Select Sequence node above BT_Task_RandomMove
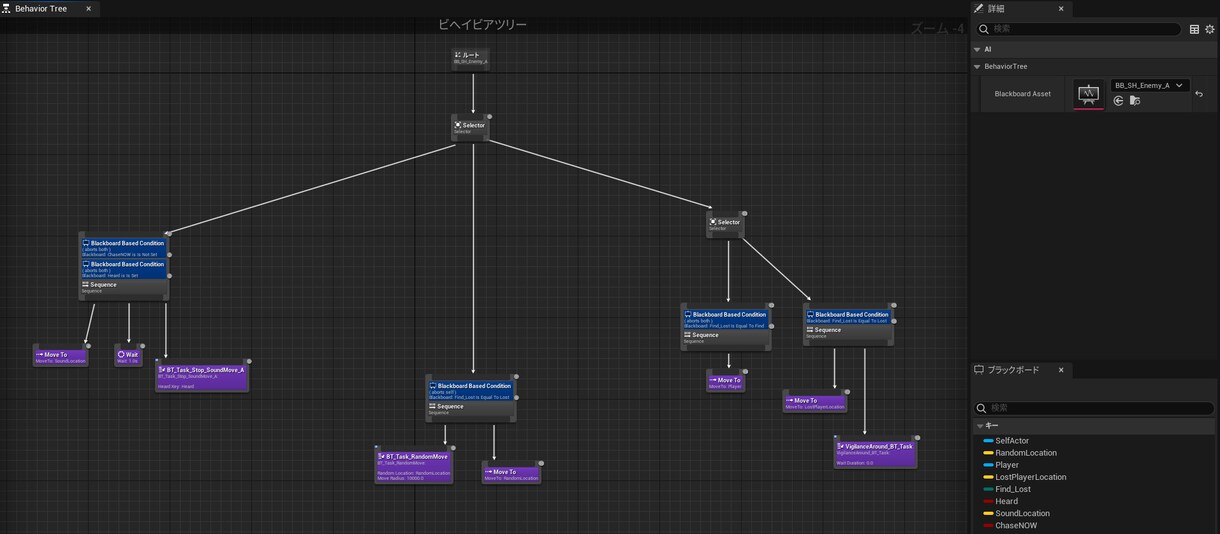Viewport: 1220px width, 534px height. [x=471, y=409]
